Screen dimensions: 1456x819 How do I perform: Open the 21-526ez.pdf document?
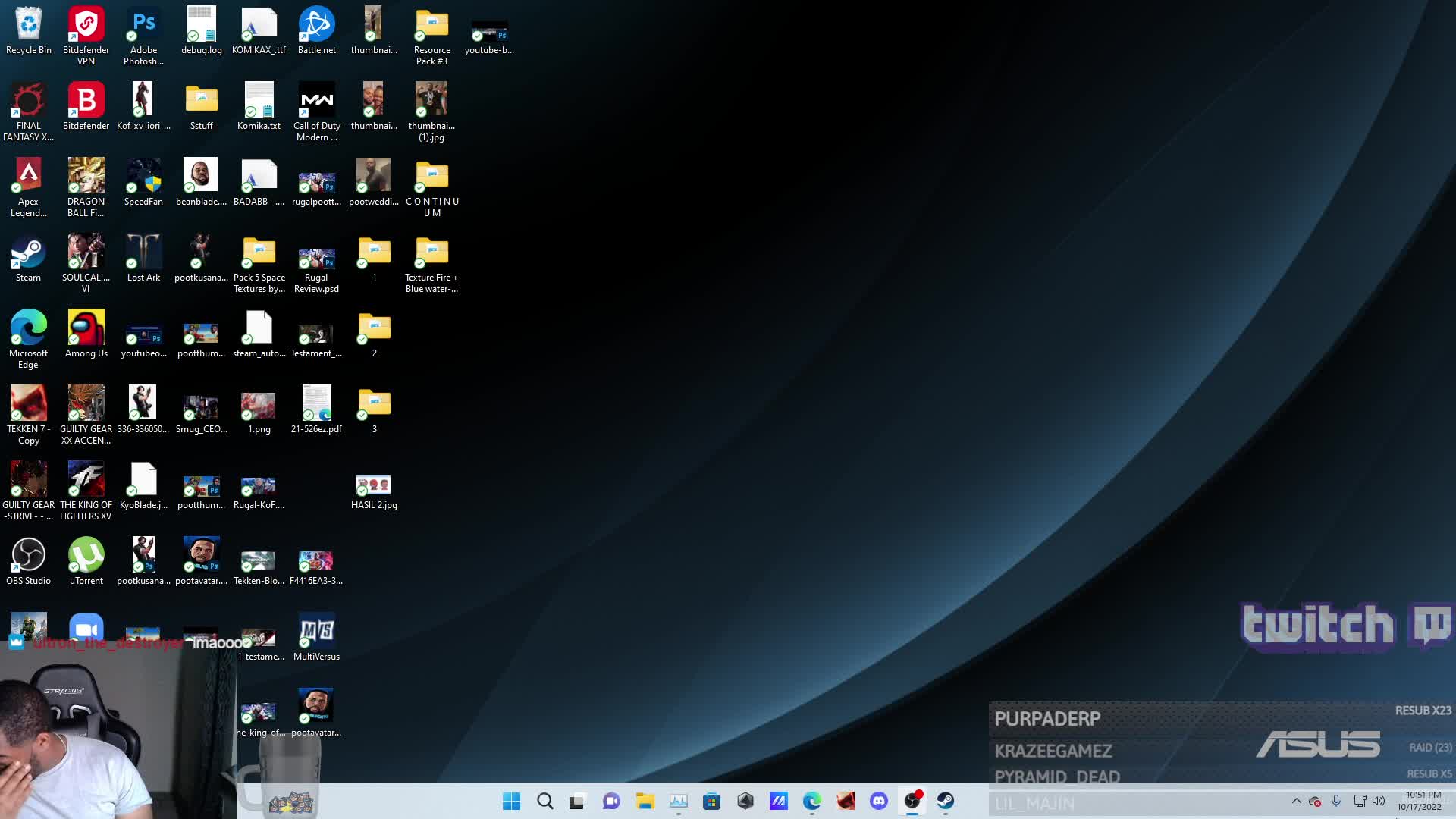pos(316,411)
